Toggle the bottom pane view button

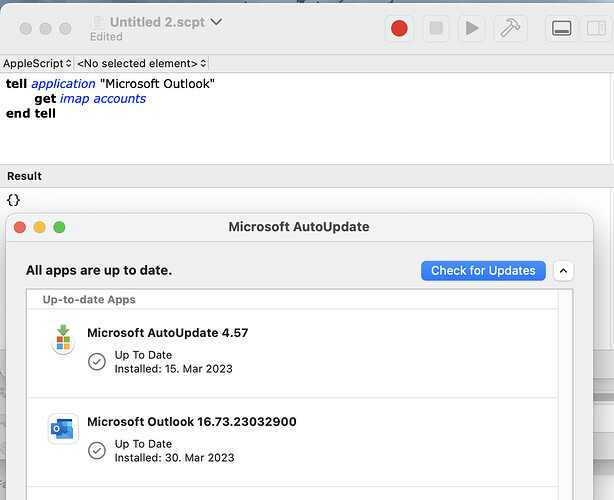tap(563, 28)
